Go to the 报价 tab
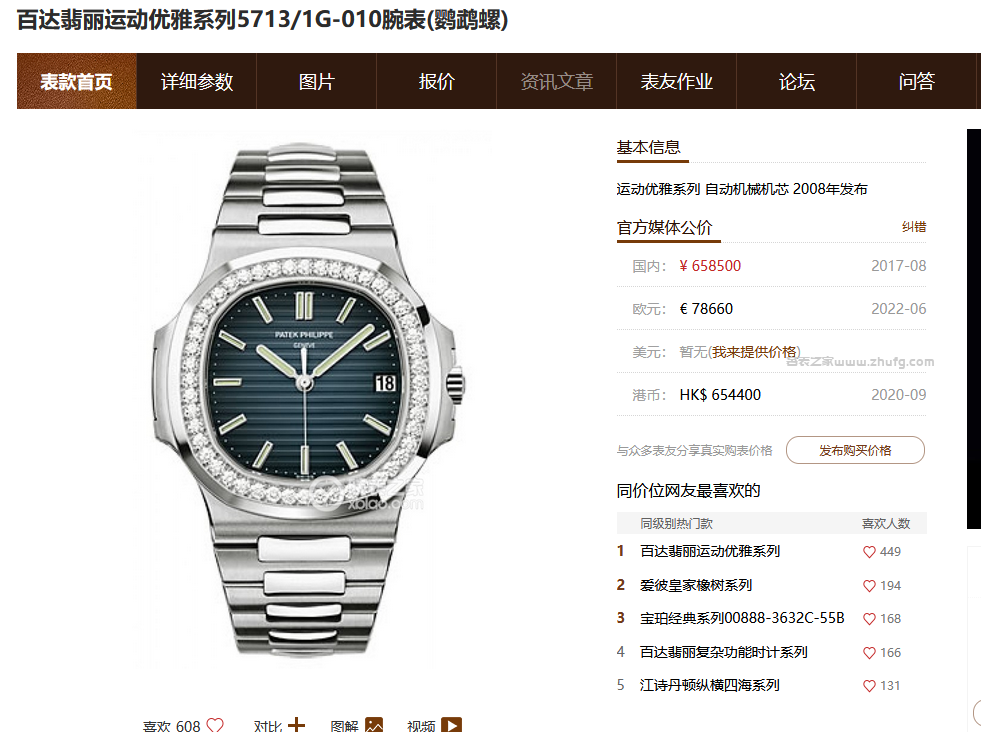This screenshot has width=981, height=732. pos(437,81)
